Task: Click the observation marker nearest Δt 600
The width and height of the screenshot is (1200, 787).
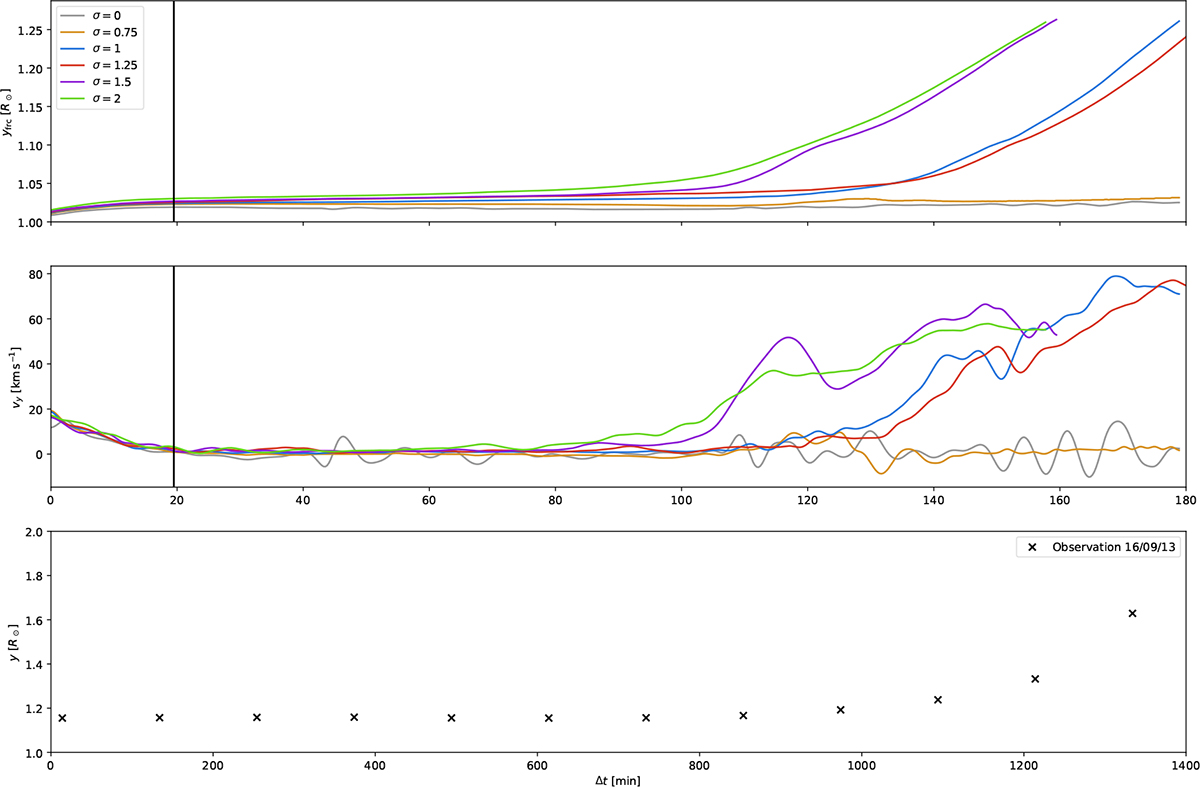Action: pos(548,718)
